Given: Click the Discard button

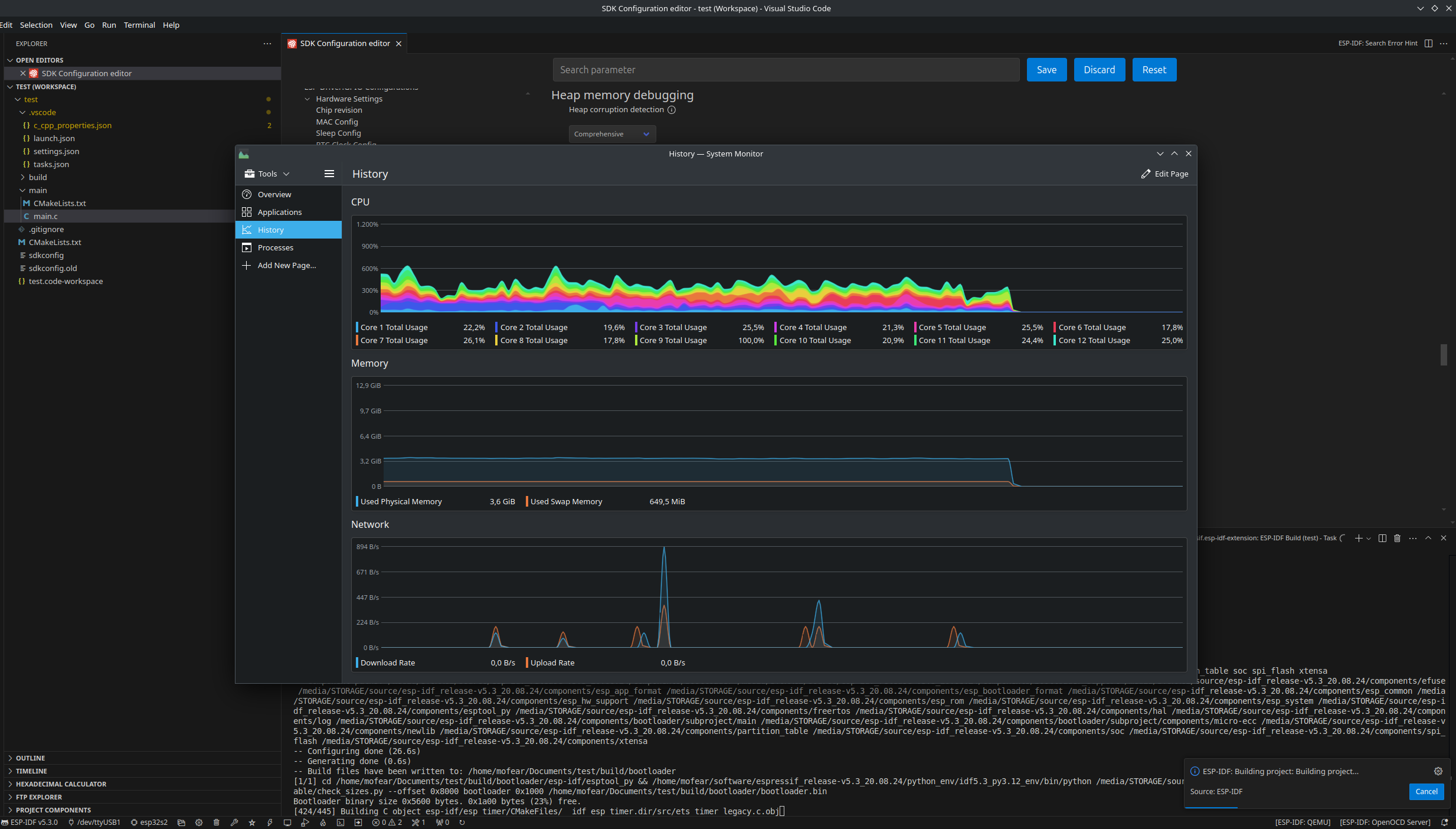Looking at the screenshot, I should point(1099,70).
